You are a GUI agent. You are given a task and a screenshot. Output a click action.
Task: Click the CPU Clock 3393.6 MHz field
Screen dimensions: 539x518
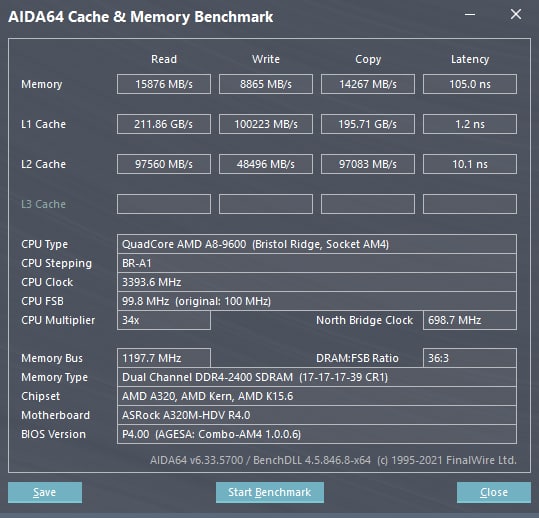317,282
